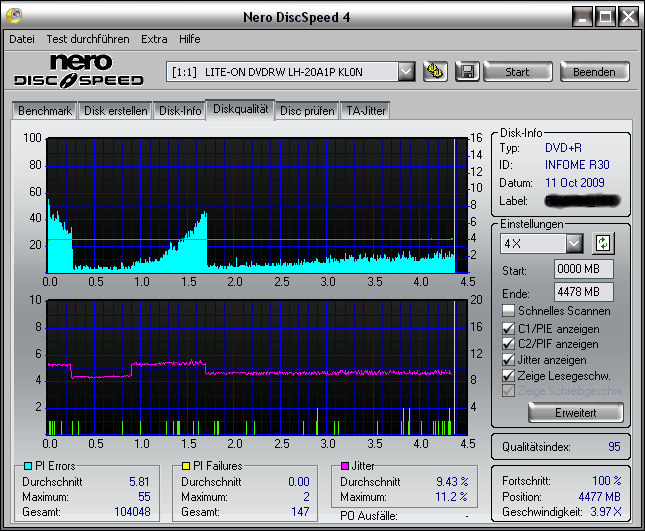Viewport: 645px width, 531px height.
Task: Select the Diskqualität tab
Action: click(x=240, y=109)
